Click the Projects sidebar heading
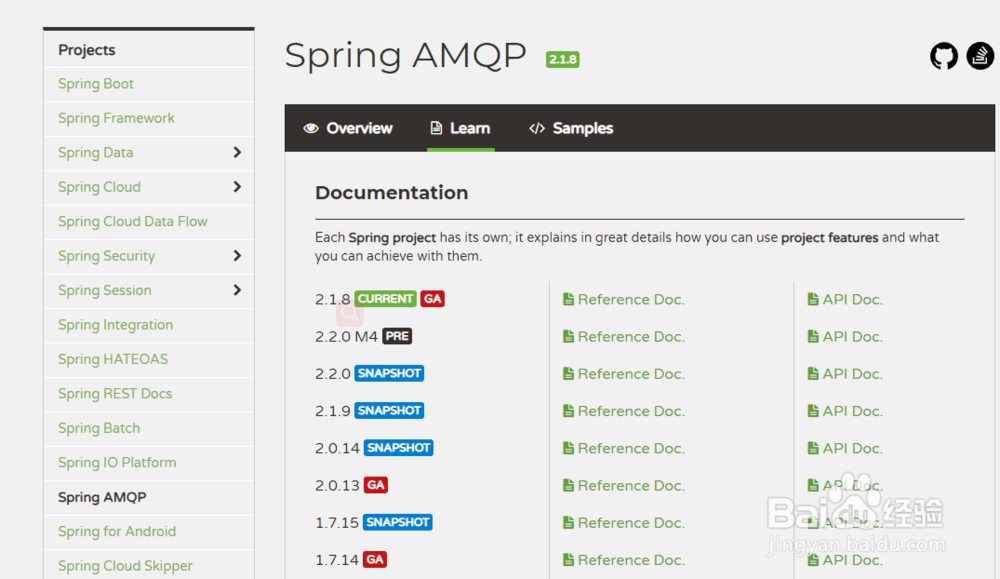 pyautogui.click(x=87, y=50)
